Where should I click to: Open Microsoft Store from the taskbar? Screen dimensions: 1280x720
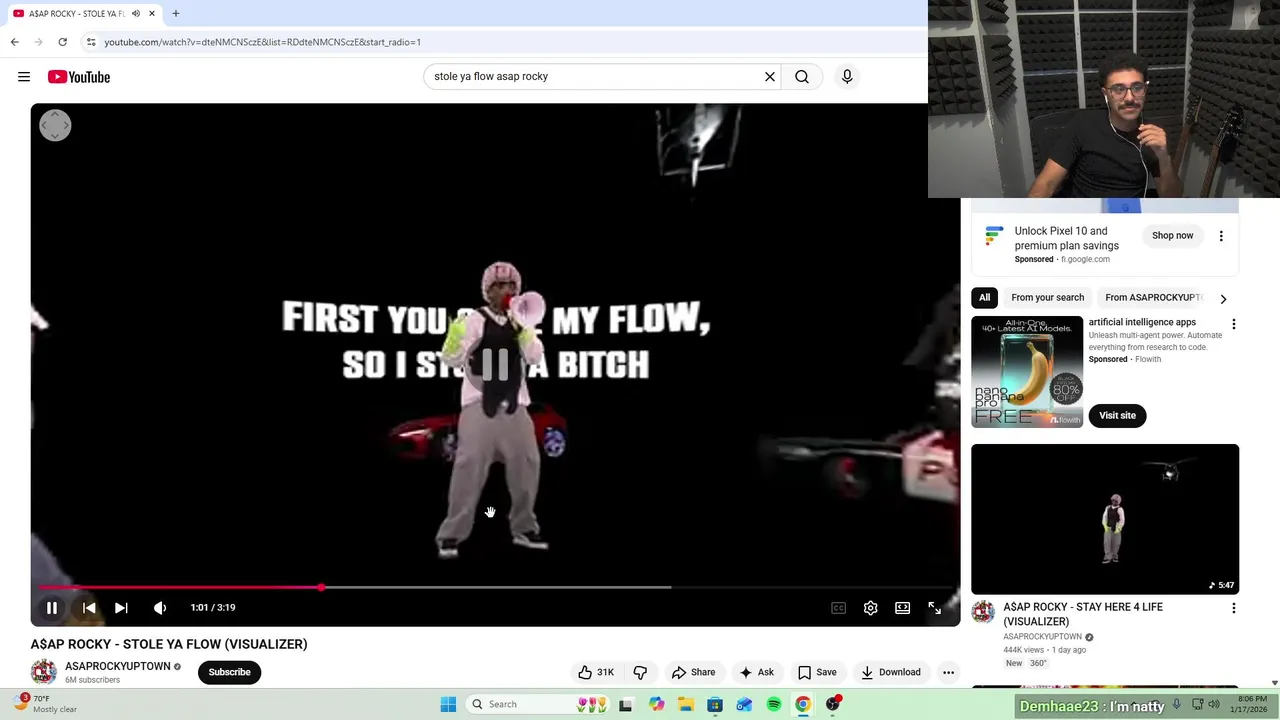(715, 704)
